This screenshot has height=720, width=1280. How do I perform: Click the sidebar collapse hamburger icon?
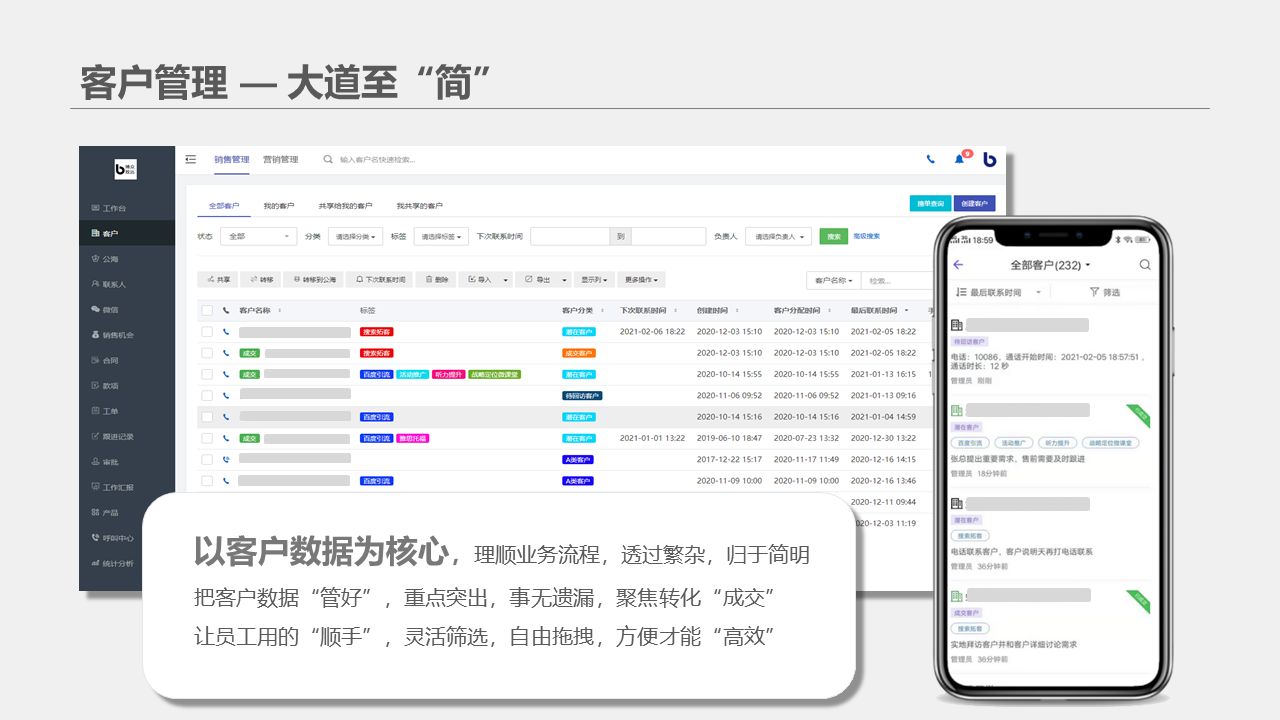(x=191, y=159)
